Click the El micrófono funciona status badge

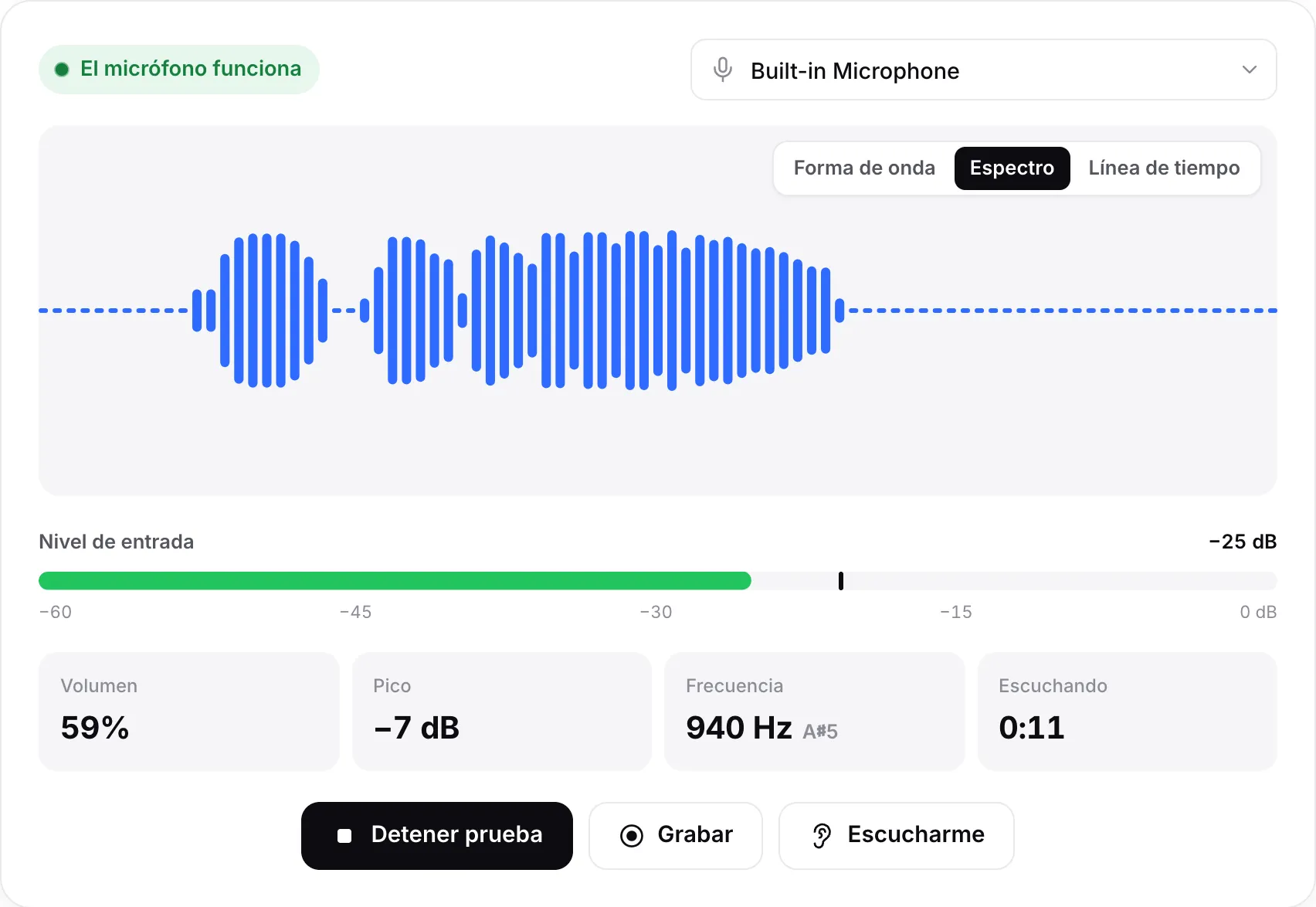pos(179,69)
